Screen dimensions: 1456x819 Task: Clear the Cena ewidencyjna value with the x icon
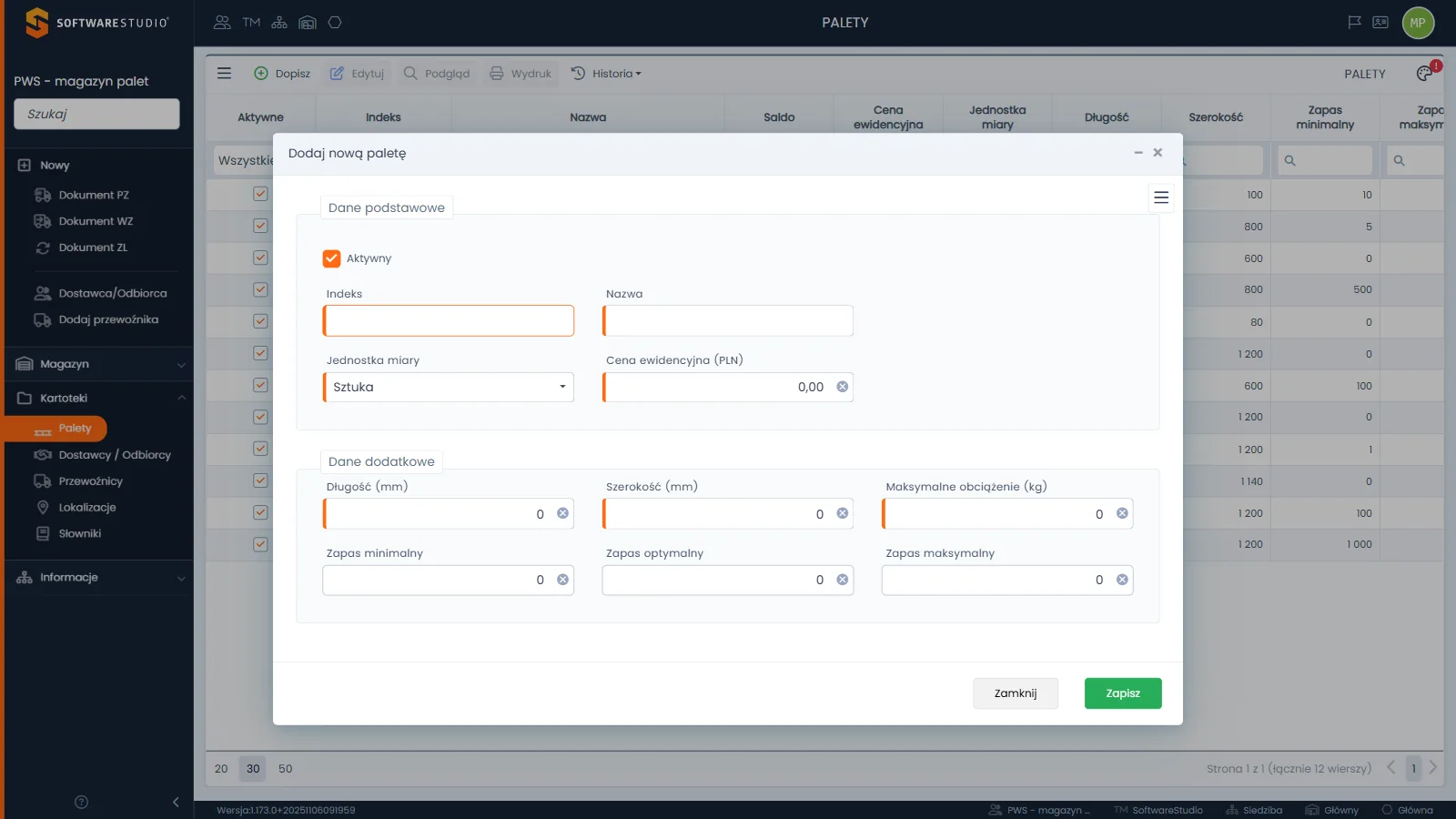tap(843, 387)
